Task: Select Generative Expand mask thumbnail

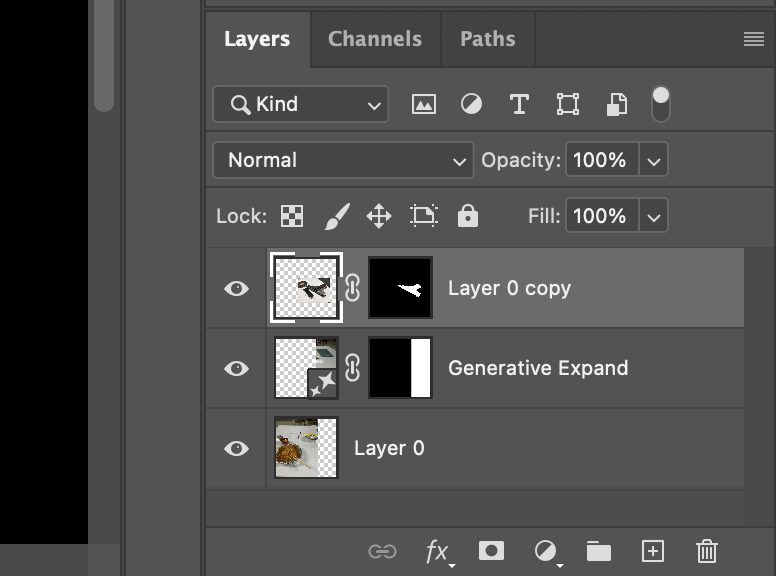Action: 400,368
